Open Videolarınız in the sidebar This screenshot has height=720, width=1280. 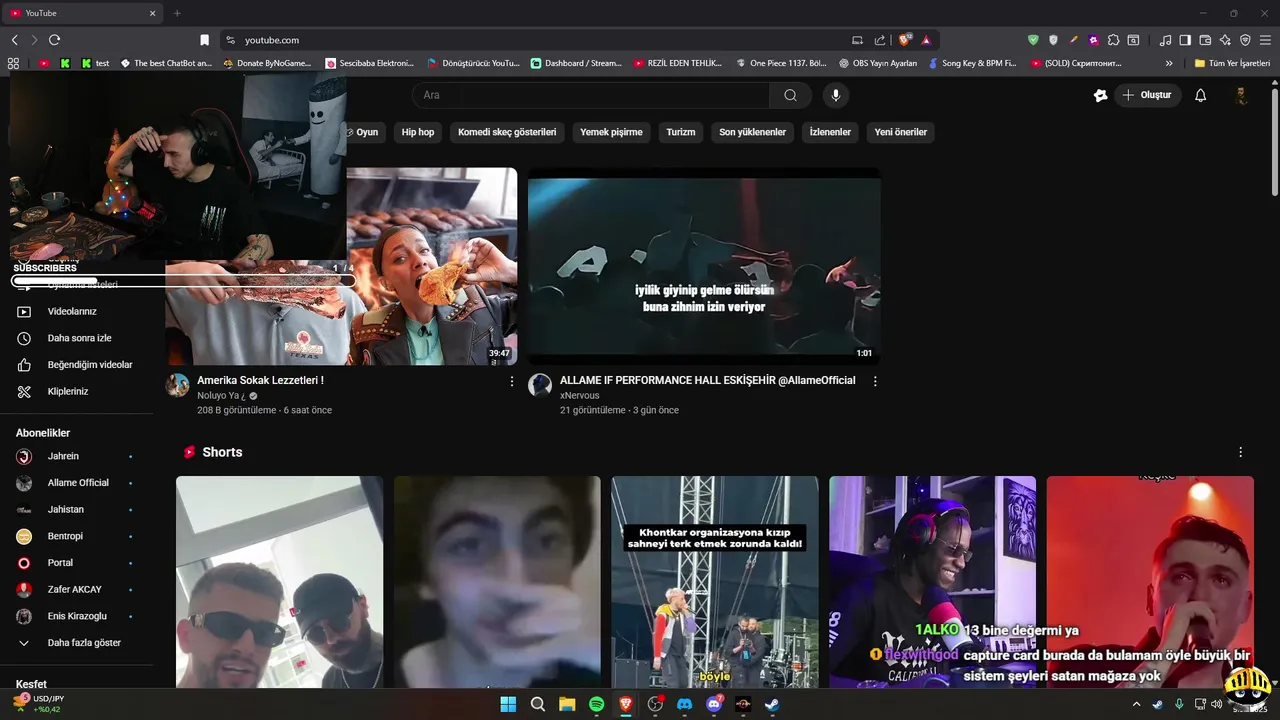click(72, 311)
